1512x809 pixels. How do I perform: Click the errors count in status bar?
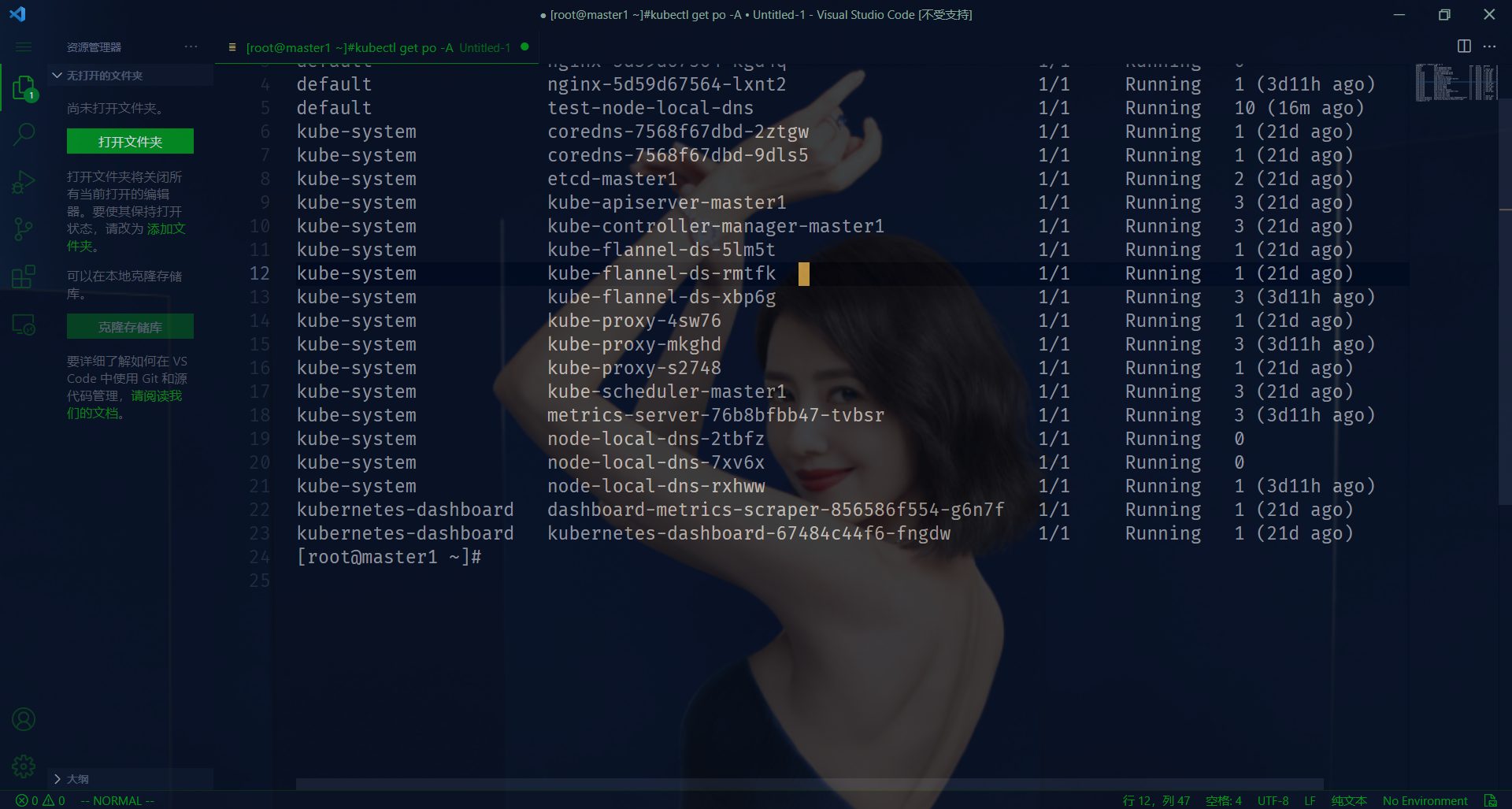click(x=27, y=800)
